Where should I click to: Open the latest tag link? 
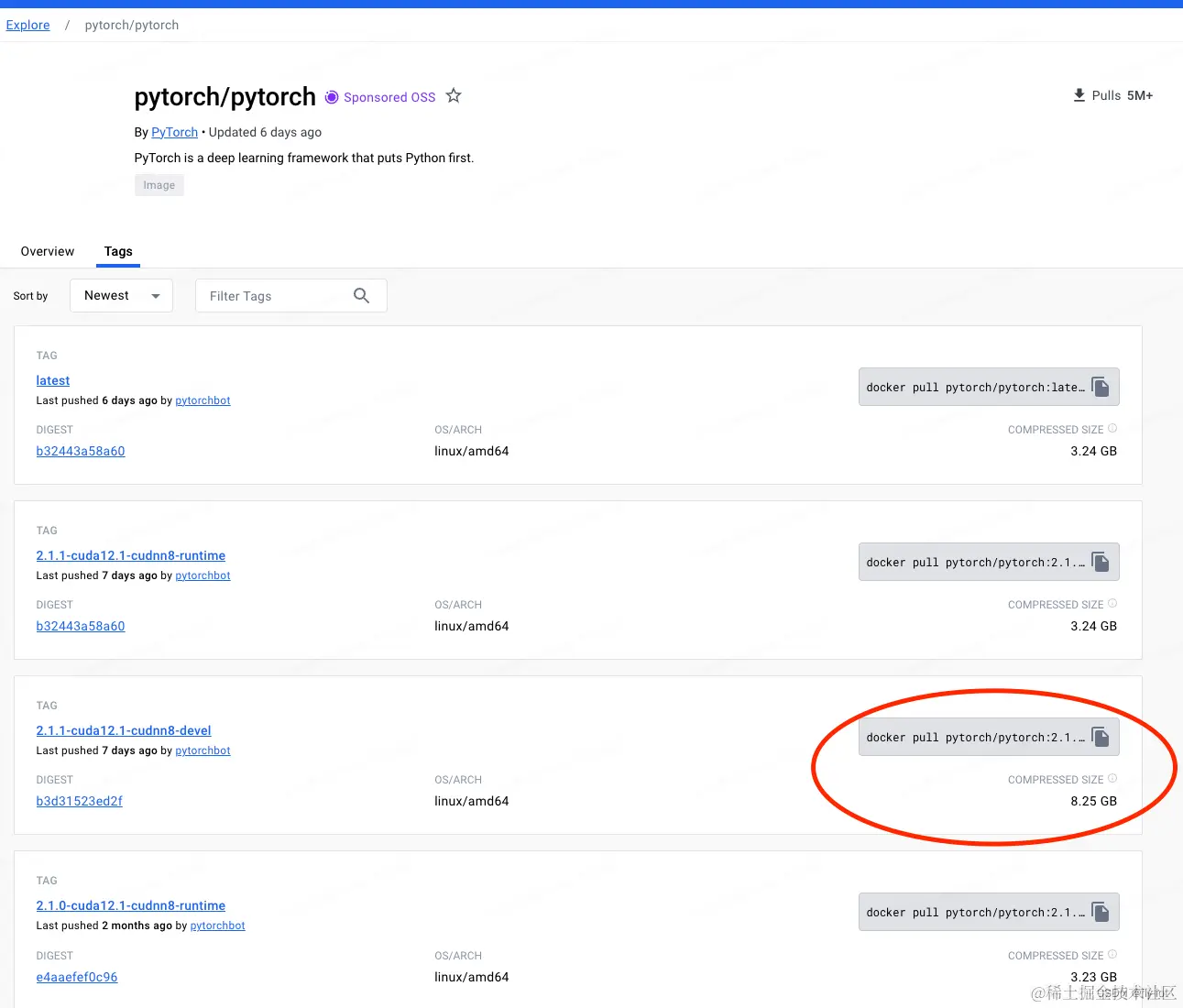53,380
